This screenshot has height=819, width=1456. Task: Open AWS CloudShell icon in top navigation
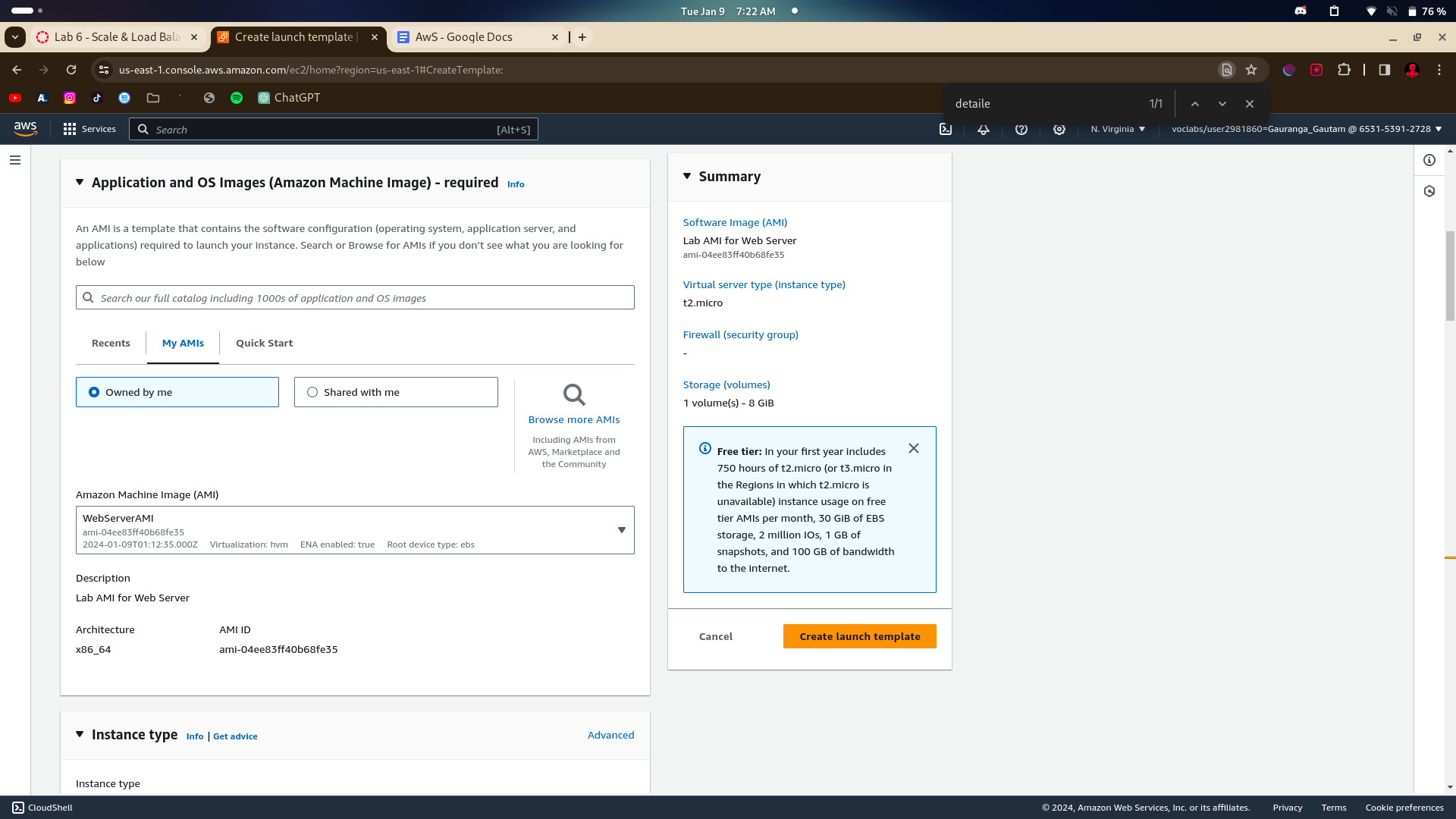coord(946,129)
